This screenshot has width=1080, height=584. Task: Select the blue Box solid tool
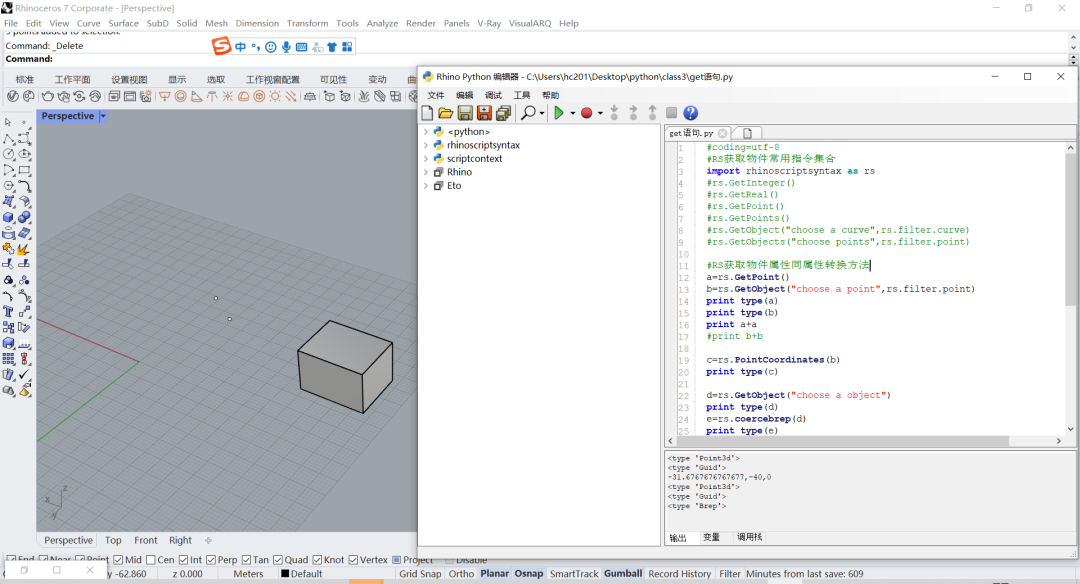pyautogui.click(x=9, y=217)
